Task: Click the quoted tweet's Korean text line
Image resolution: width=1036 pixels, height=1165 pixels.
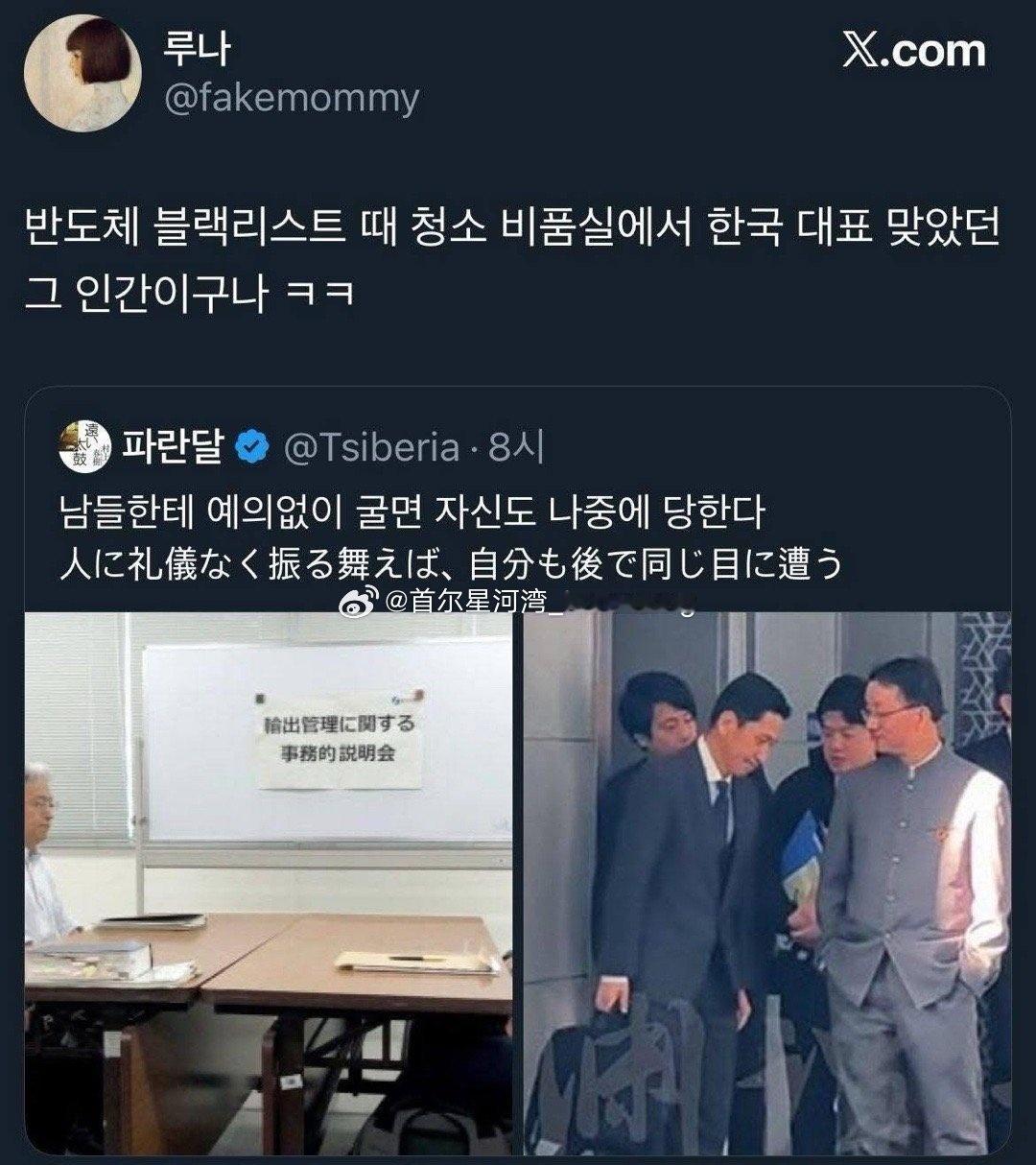Action: (411, 511)
